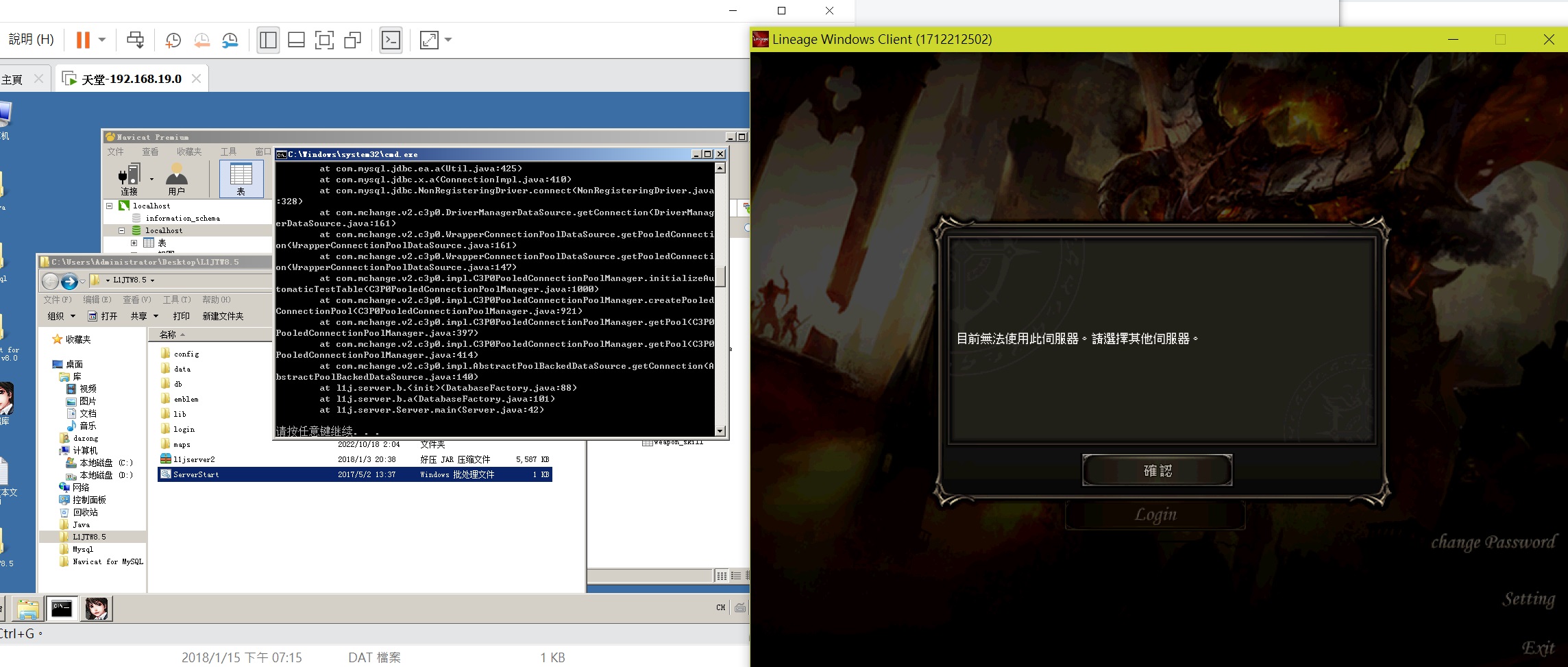Click the file explorer icon on guest taskbar
The image size is (1568, 667).
pos(28,609)
